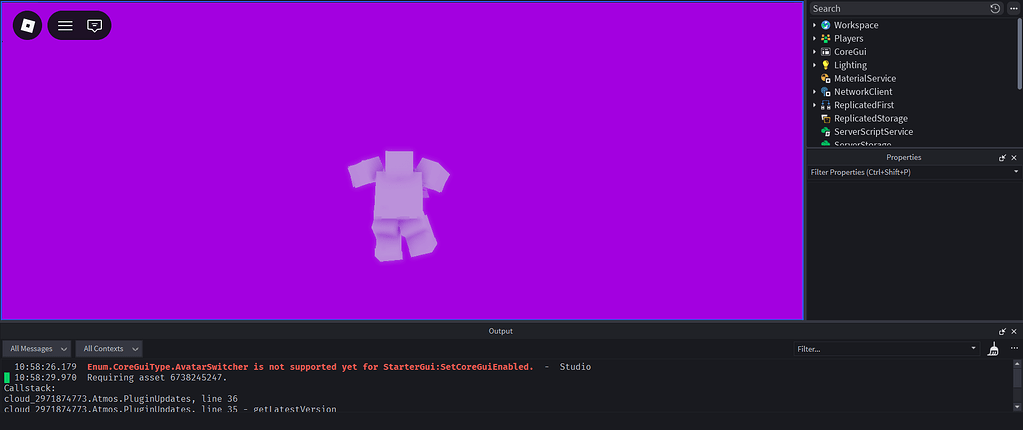
Task: Open Explorer search history clock icon
Action: 995,8
